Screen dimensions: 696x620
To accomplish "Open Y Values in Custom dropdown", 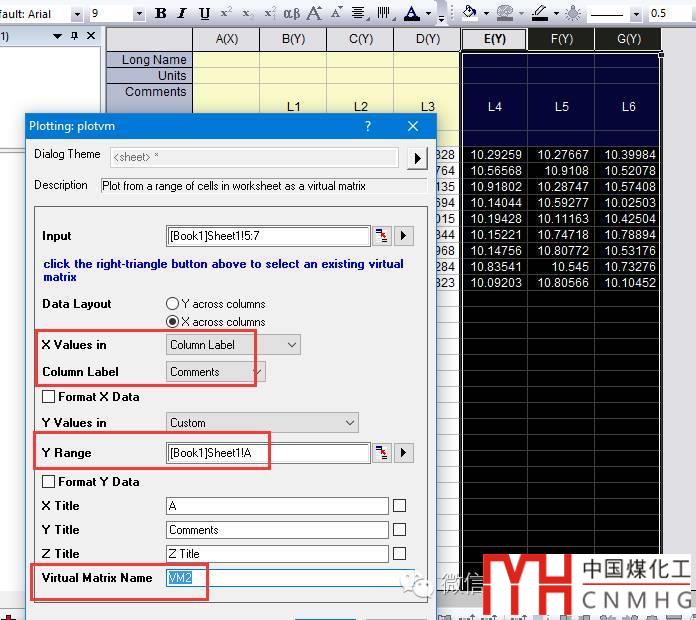I will click(262, 423).
